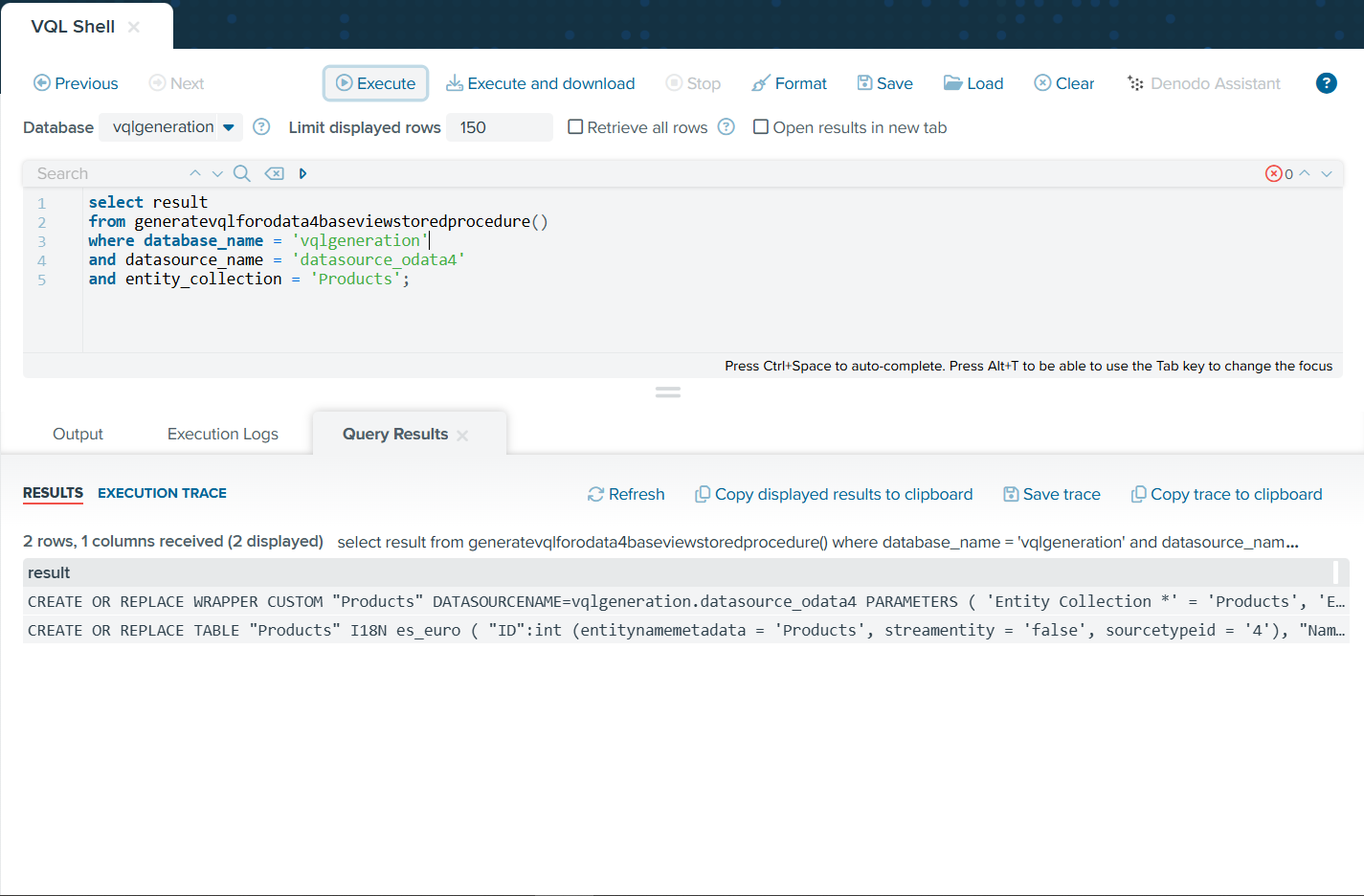Close the VQL Shell tab

tap(134, 27)
